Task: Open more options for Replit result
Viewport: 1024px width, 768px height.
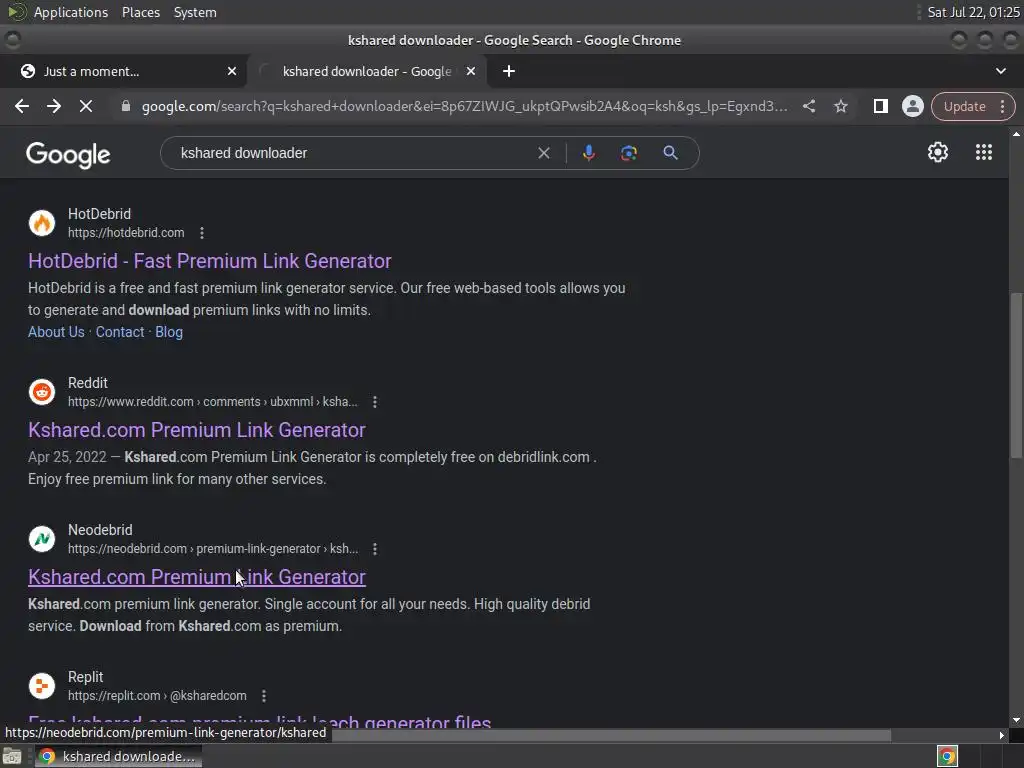Action: tap(264, 696)
